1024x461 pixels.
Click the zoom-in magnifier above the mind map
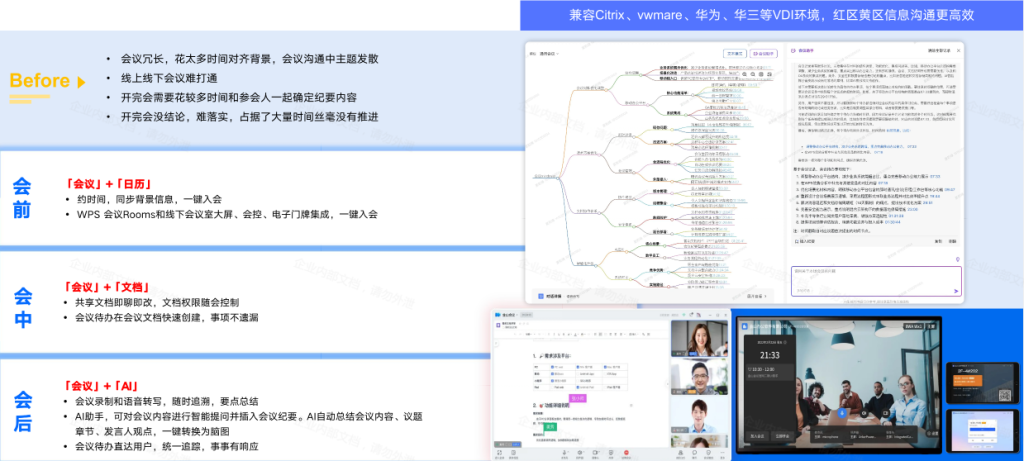(744, 74)
